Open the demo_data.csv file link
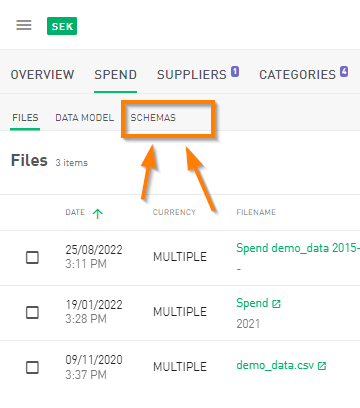 pyautogui.click(x=275, y=365)
